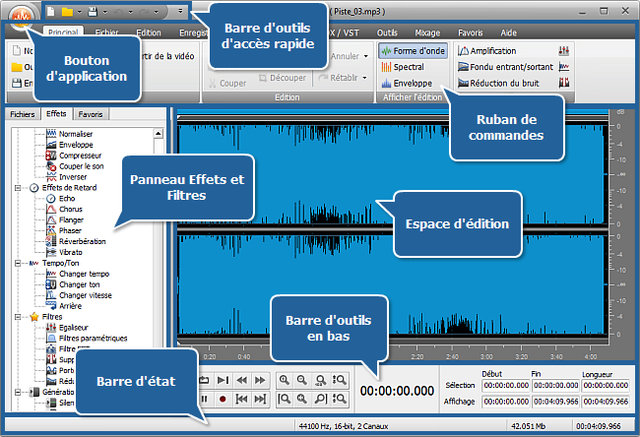
Task: Click the pause button
Action: click(x=204, y=399)
